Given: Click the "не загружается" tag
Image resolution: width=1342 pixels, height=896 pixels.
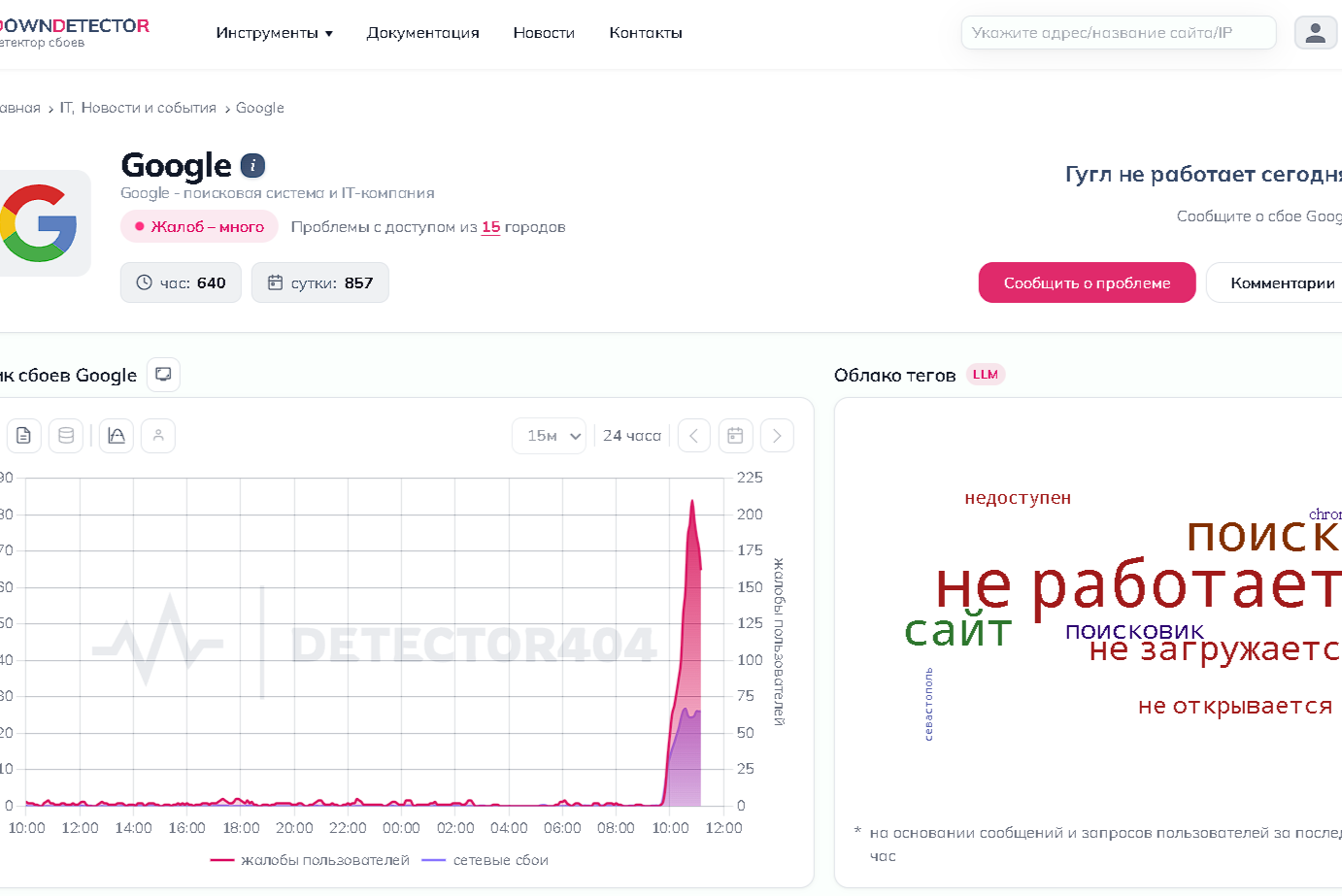Looking at the screenshot, I should coord(1215,649).
